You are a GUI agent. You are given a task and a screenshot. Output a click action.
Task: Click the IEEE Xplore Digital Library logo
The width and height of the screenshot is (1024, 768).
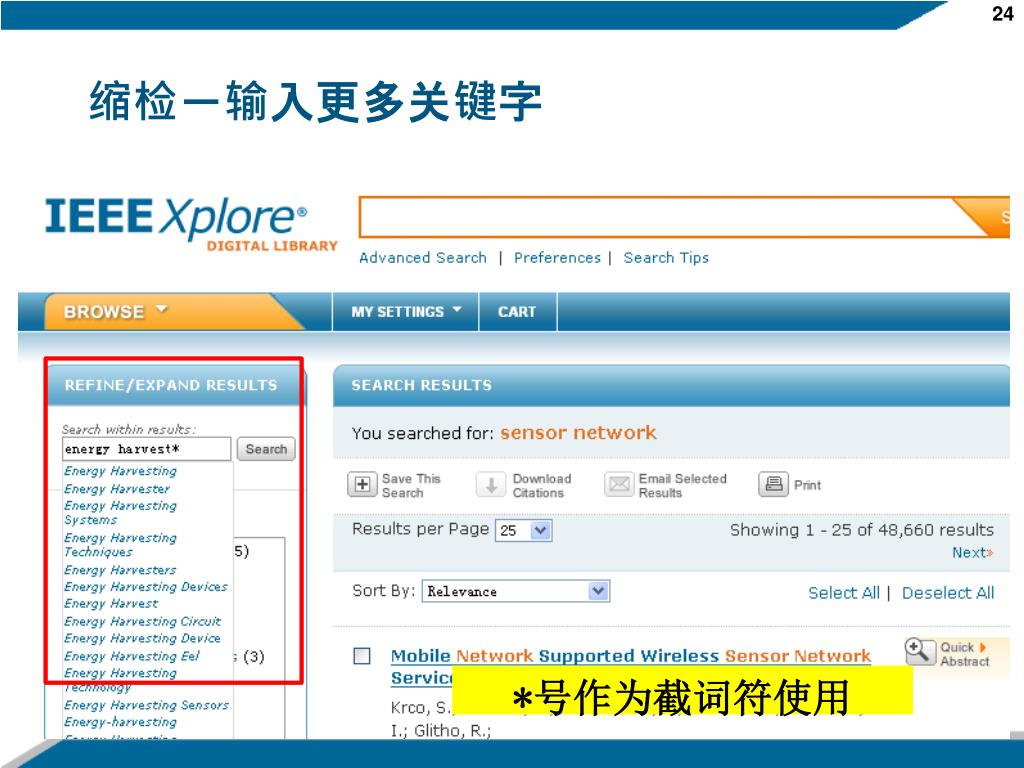click(x=191, y=223)
